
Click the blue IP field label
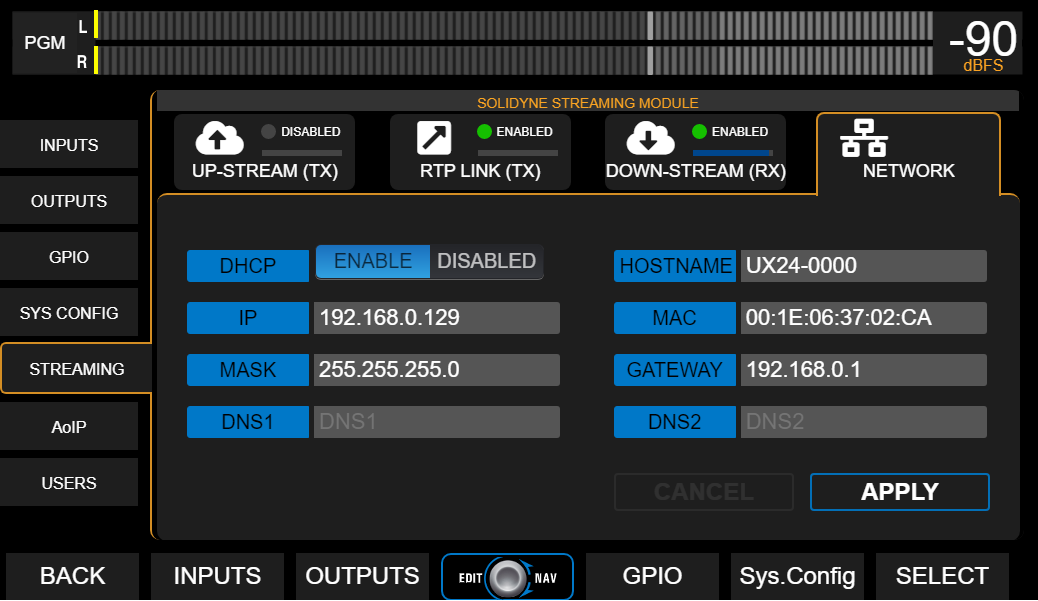(247, 318)
